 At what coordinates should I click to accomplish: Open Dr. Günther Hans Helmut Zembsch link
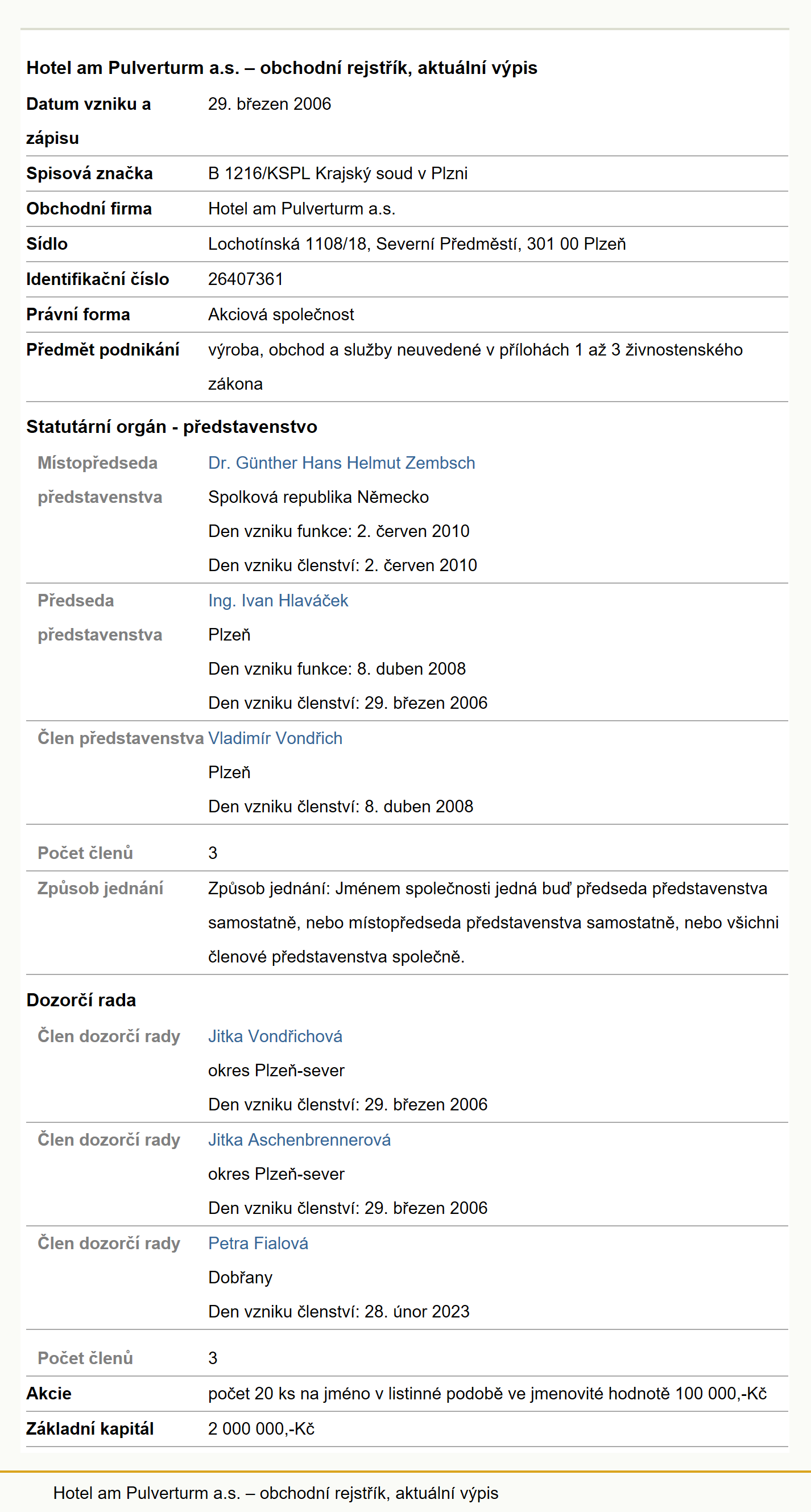342,463
